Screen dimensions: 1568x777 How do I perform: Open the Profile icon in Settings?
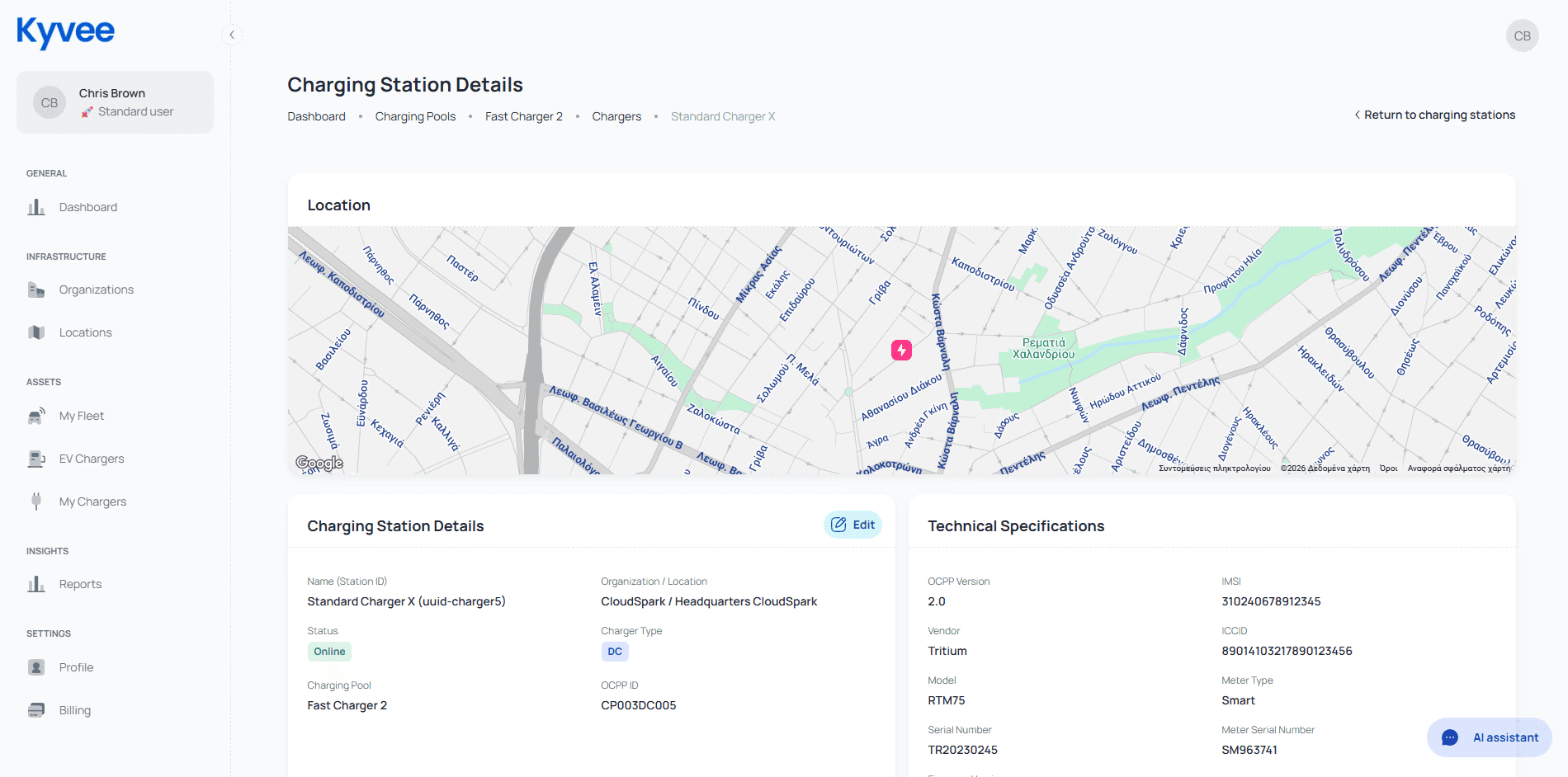point(36,667)
